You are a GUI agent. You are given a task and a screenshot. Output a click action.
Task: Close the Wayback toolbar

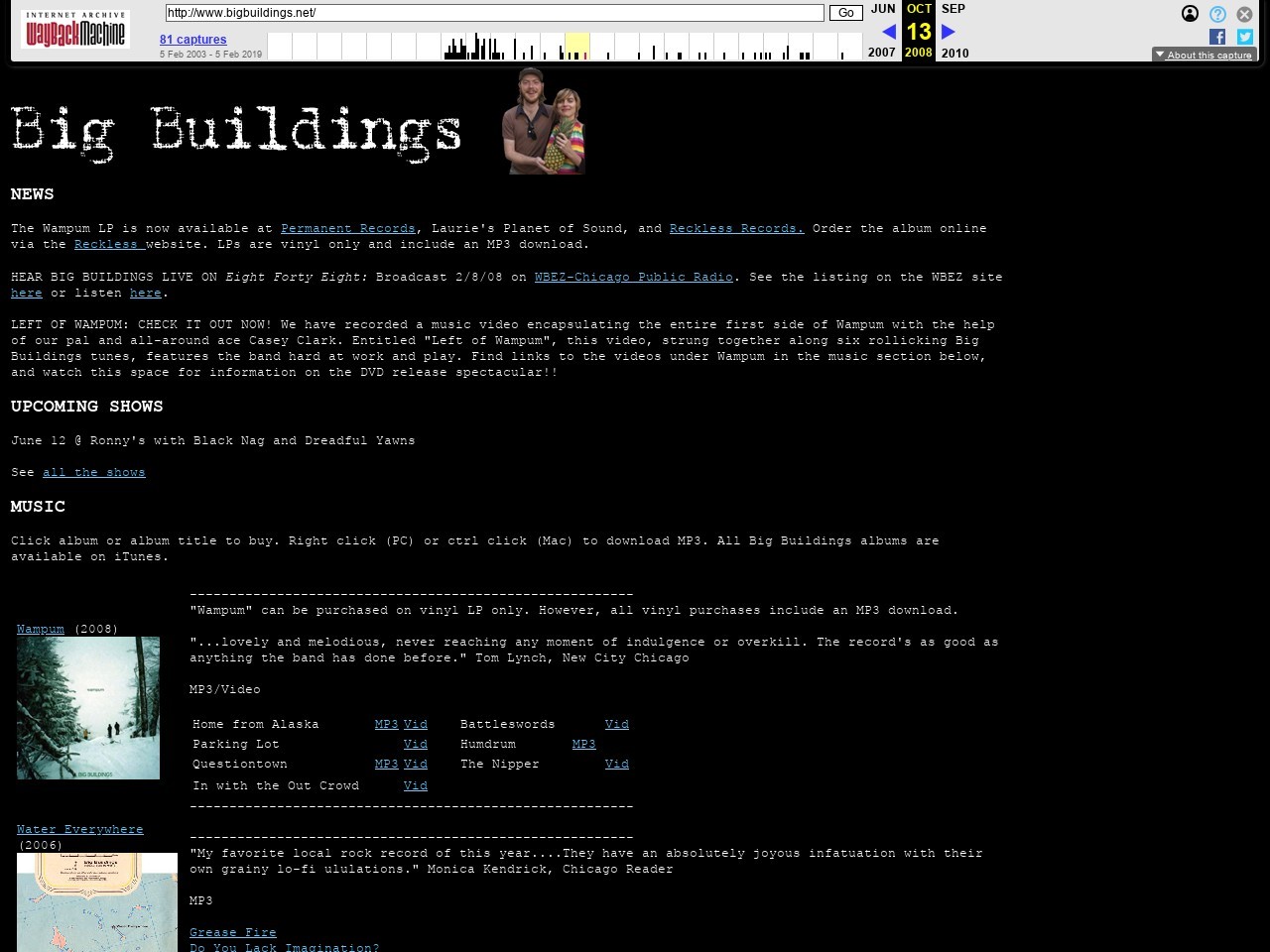pyautogui.click(x=1244, y=14)
